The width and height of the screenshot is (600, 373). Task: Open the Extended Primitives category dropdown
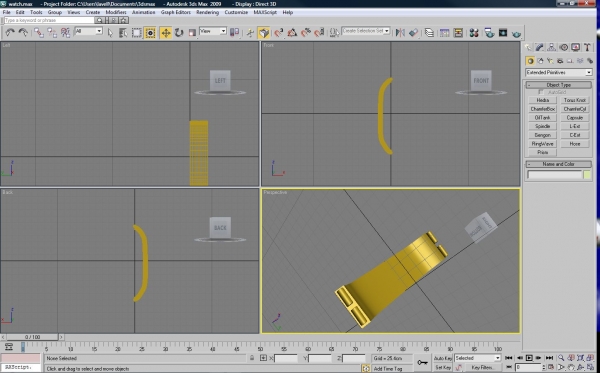click(x=559, y=72)
